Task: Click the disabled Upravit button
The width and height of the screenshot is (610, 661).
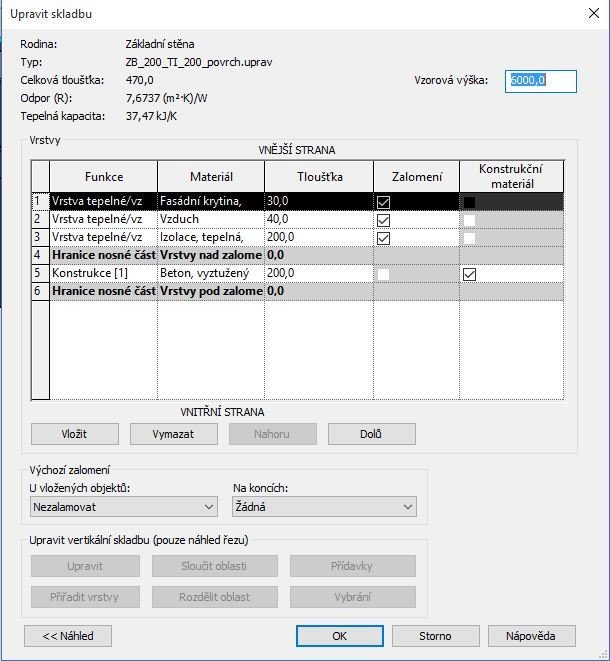Action: click(85, 566)
